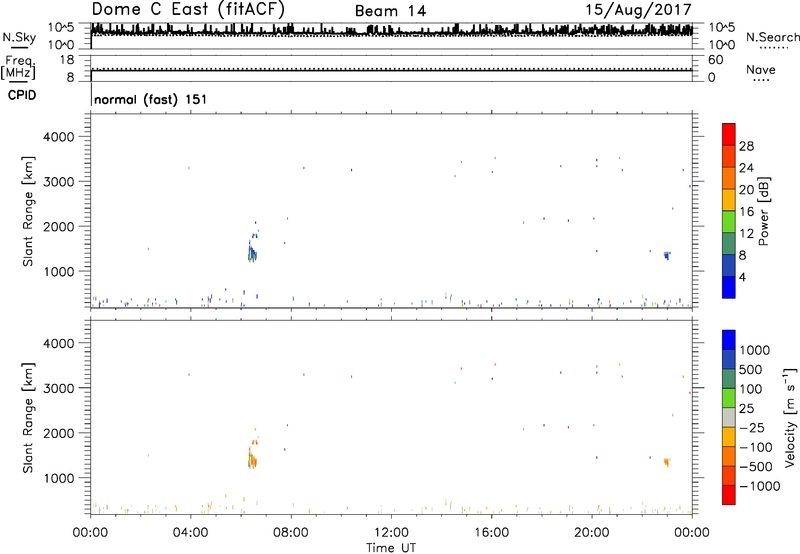
Task: Click the 'Nave' legend label
Action: 761,70
